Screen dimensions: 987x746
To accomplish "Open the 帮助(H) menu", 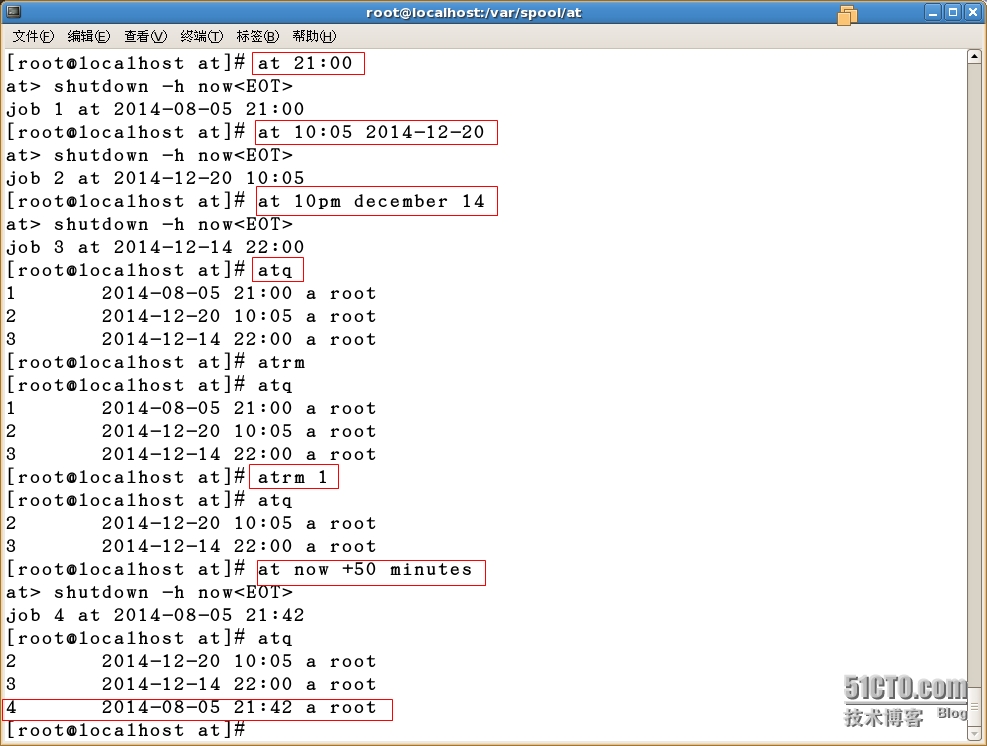I will (x=314, y=37).
